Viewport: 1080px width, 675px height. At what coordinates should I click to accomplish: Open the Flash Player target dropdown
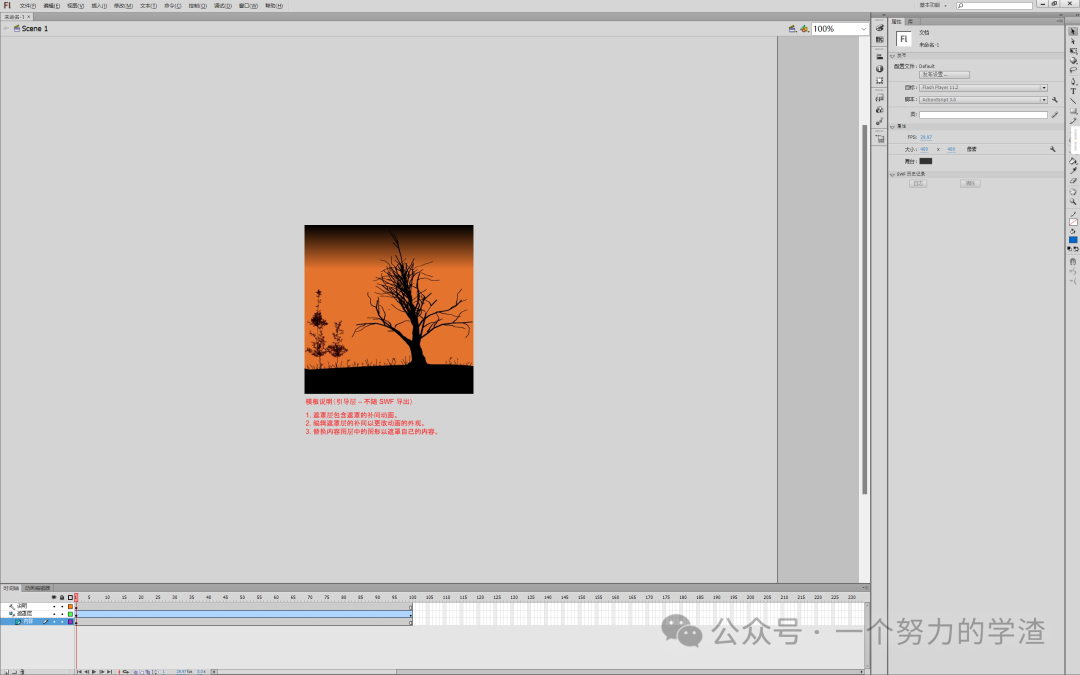(984, 87)
